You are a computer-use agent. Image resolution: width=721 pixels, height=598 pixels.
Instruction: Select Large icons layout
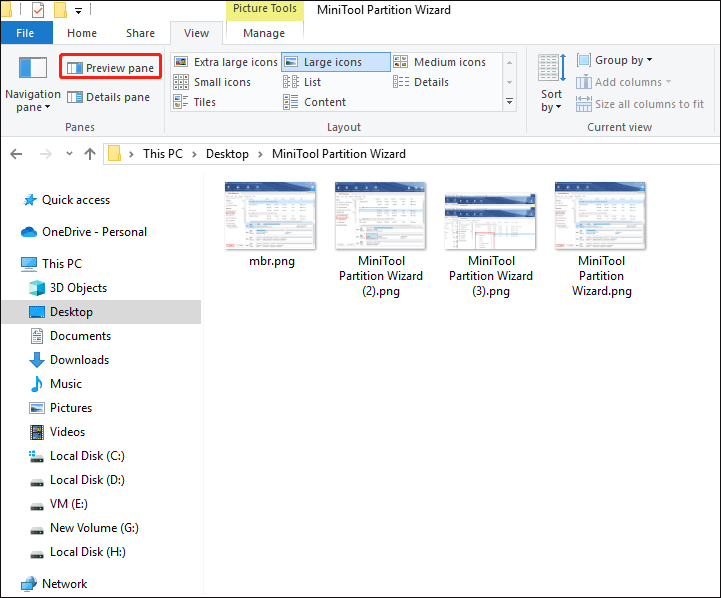coord(336,62)
